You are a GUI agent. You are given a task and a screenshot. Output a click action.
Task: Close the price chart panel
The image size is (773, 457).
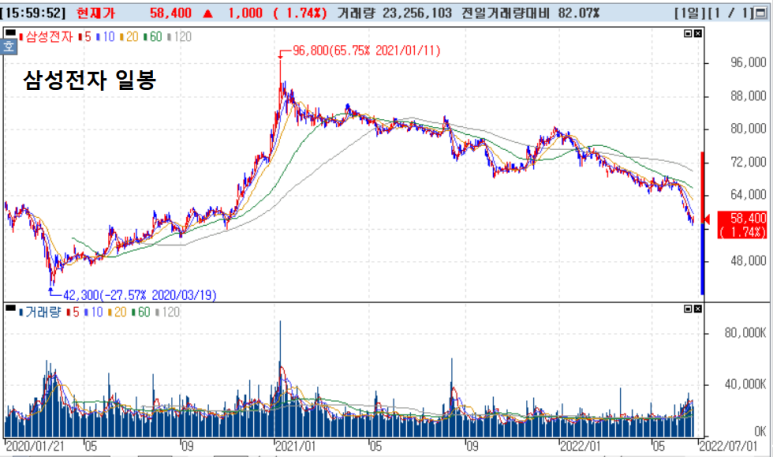click(x=698, y=34)
